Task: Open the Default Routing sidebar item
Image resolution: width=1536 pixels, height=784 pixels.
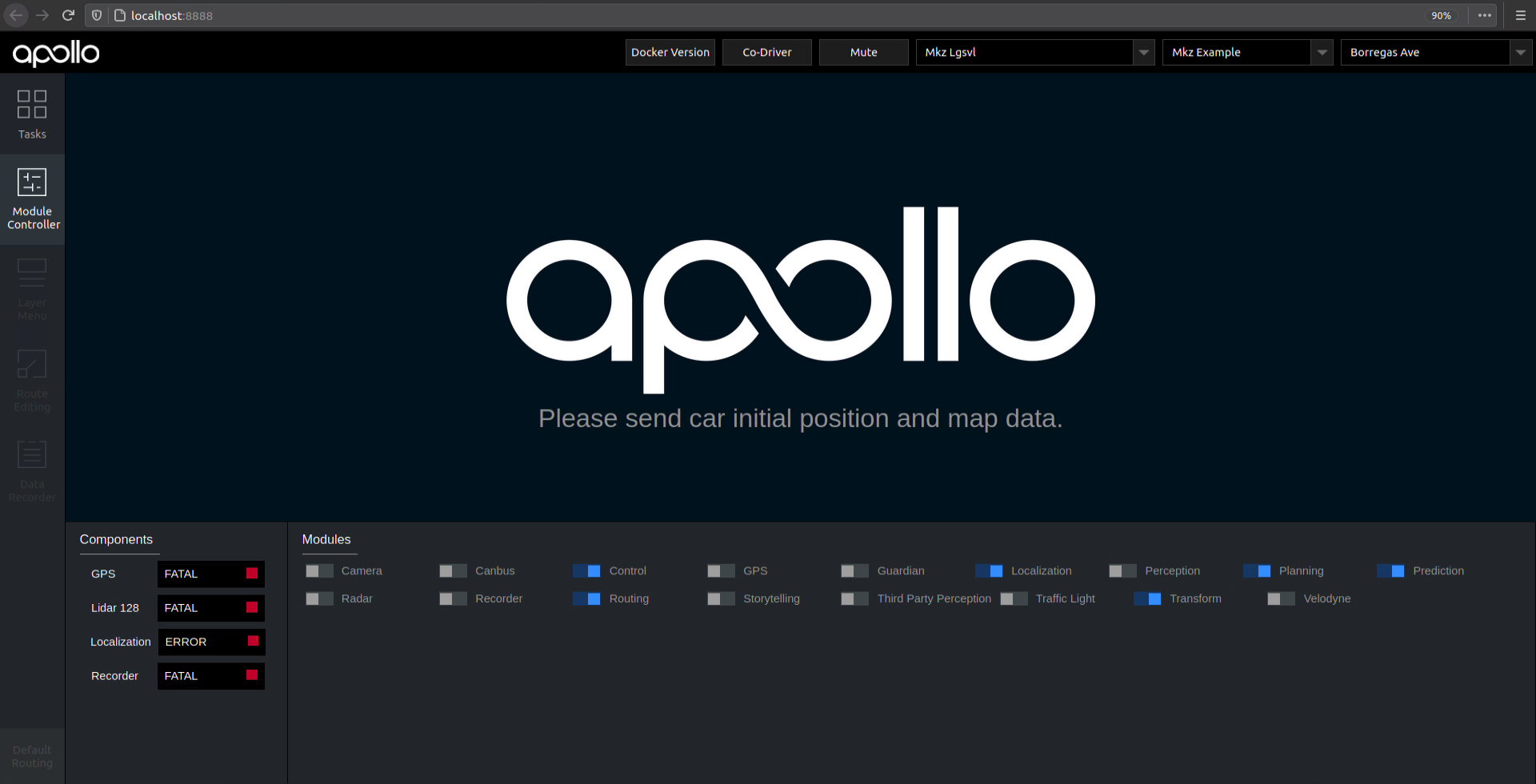Action: point(32,756)
